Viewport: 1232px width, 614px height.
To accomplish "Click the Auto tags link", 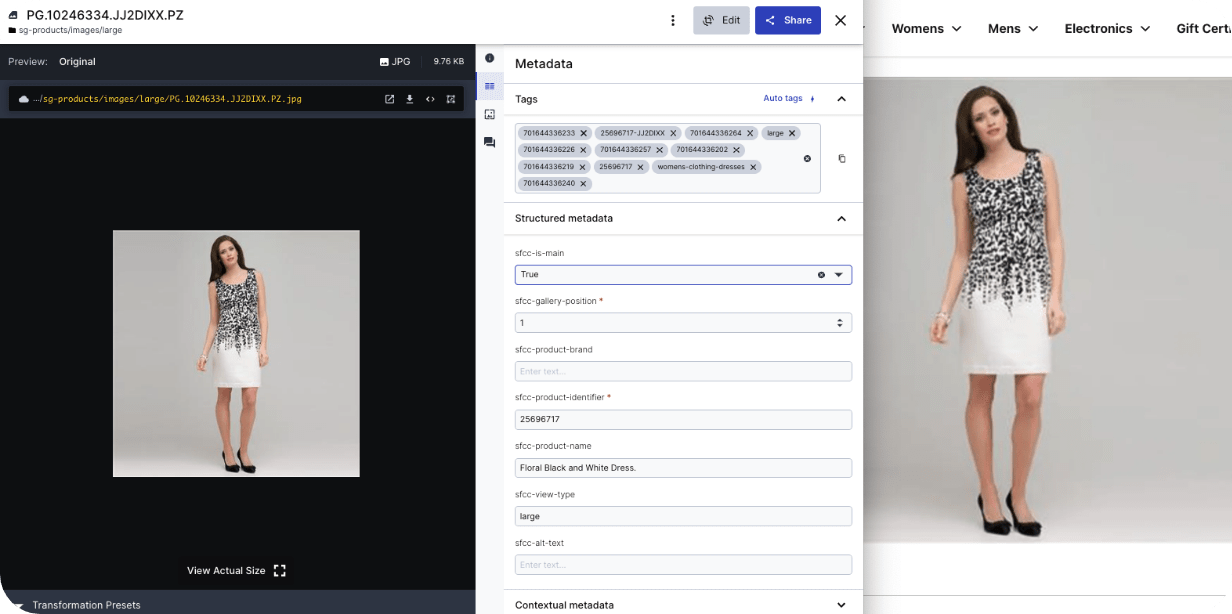I will point(783,98).
